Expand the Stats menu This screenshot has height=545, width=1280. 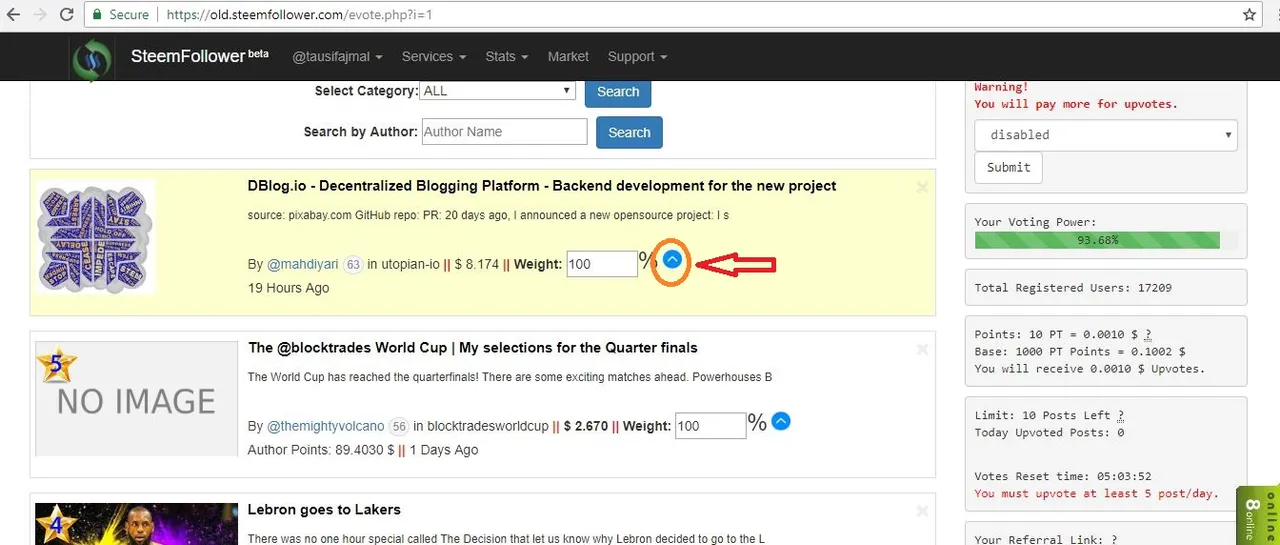[x=507, y=57]
